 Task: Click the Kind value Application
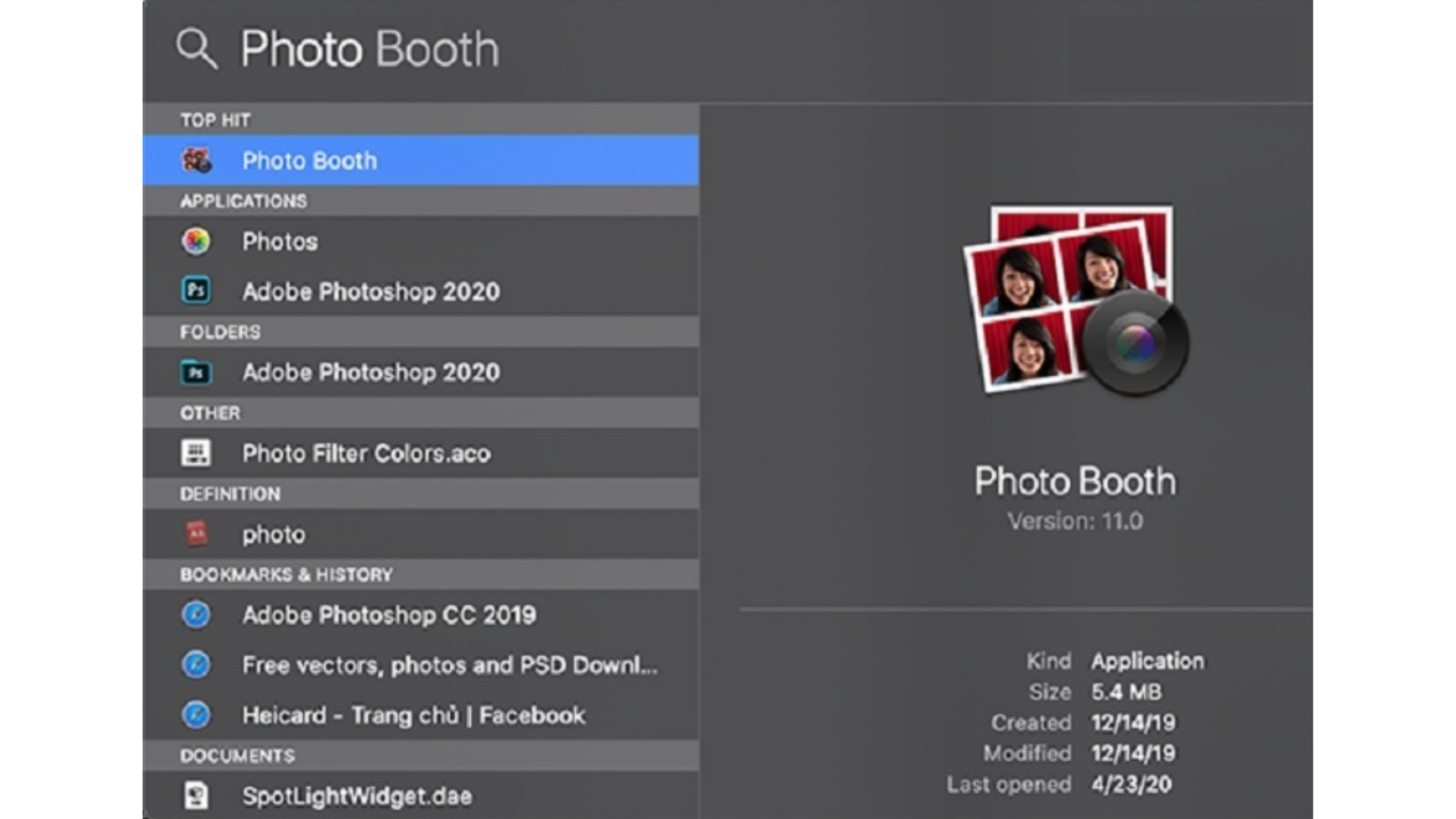pyautogui.click(x=1147, y=661)
